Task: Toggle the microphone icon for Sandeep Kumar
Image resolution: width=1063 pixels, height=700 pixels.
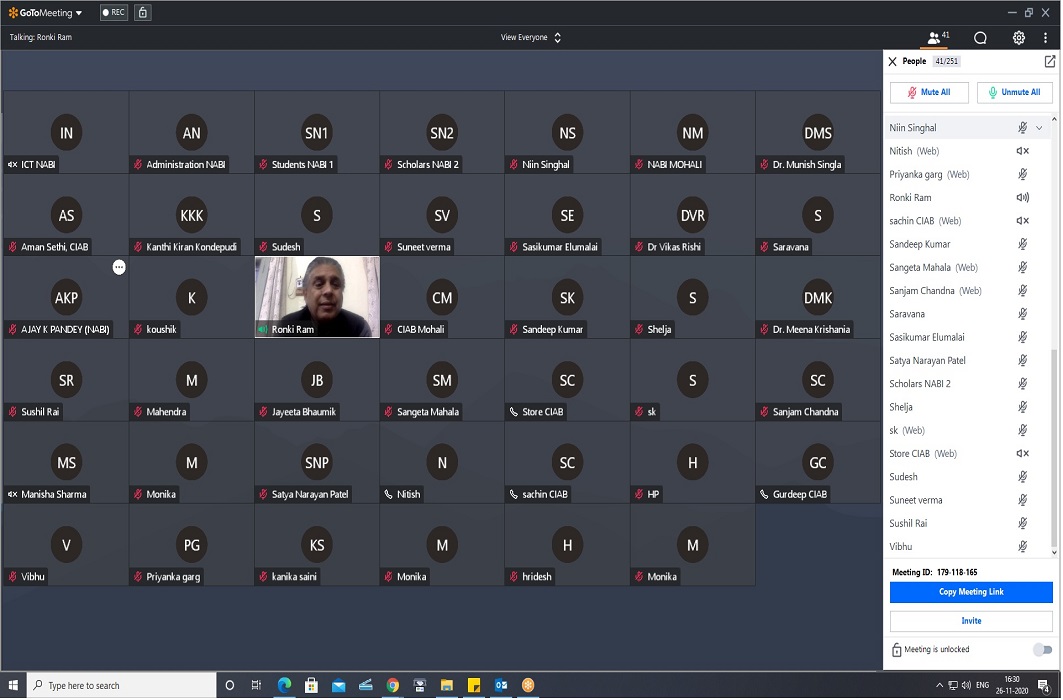Action: point(1022,244)
